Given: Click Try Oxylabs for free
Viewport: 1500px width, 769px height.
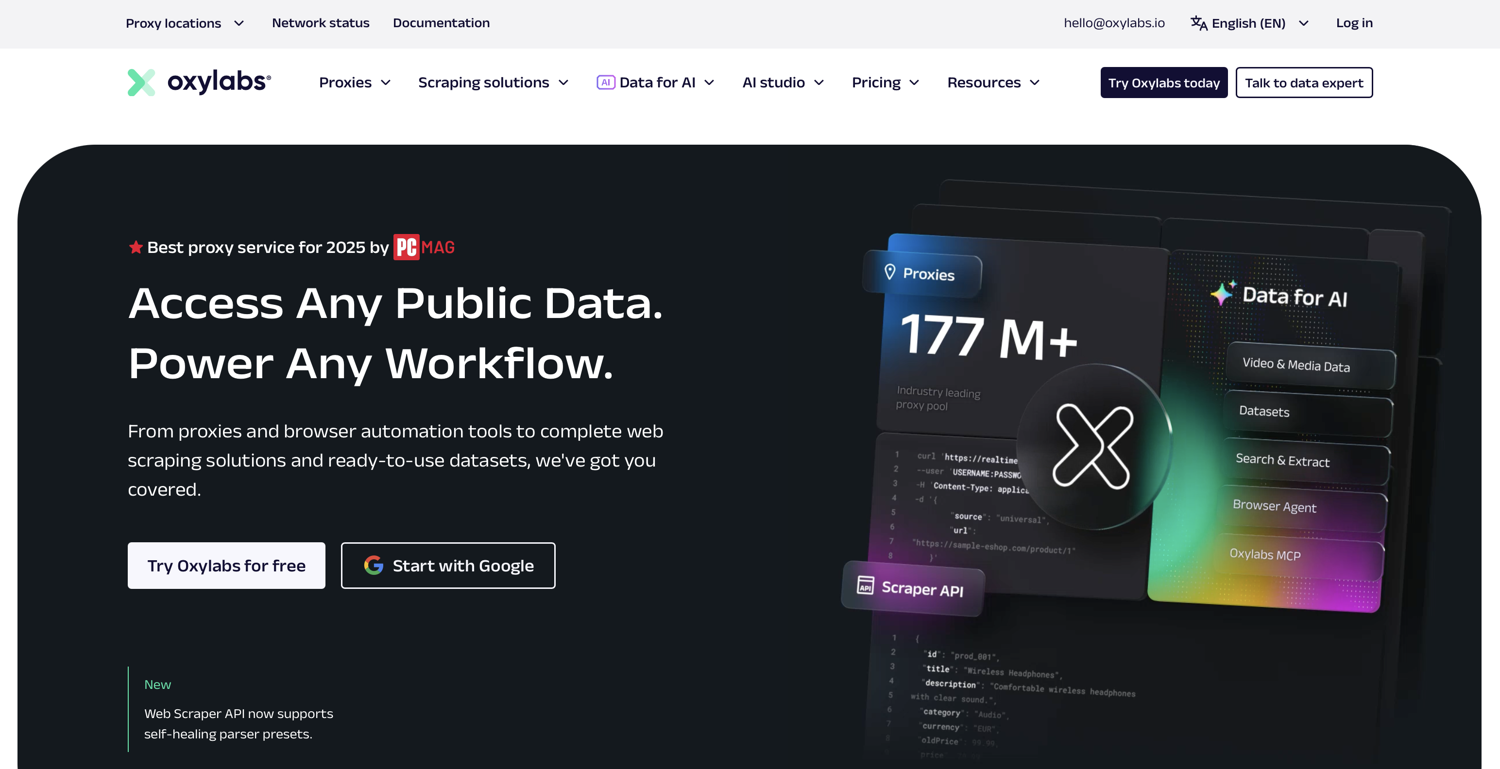Looking at the screenshot, I should 226,565.
